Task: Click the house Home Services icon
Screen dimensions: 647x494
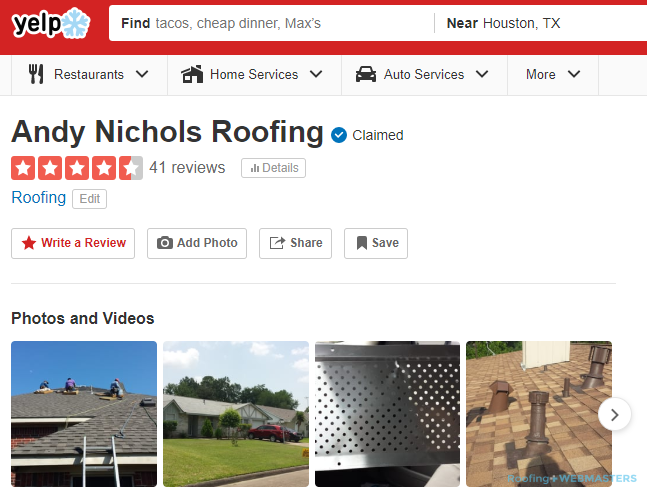Action: [192, 74]
